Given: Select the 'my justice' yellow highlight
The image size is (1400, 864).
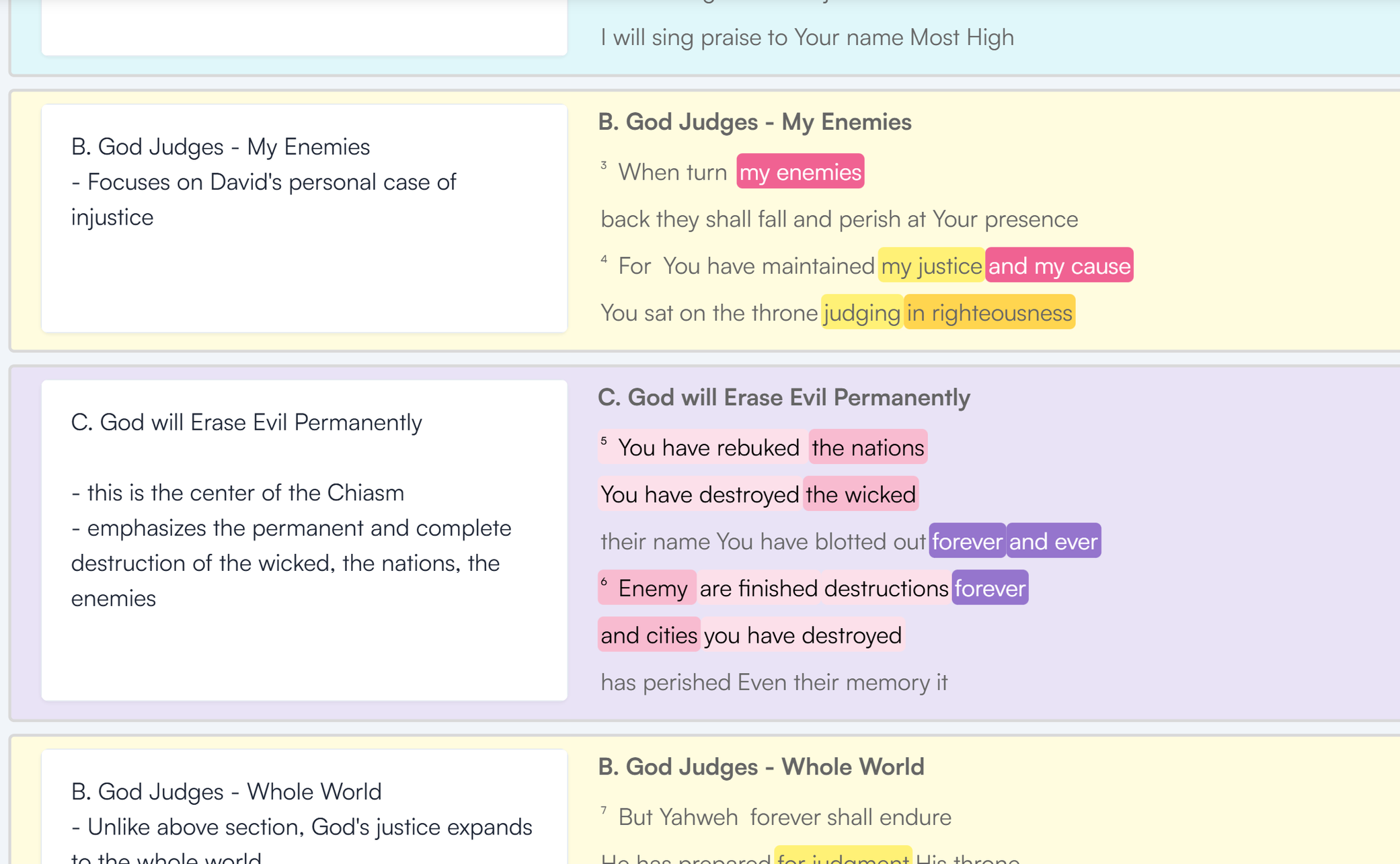Looking at the screenshot, I should [x=931, y=266].
